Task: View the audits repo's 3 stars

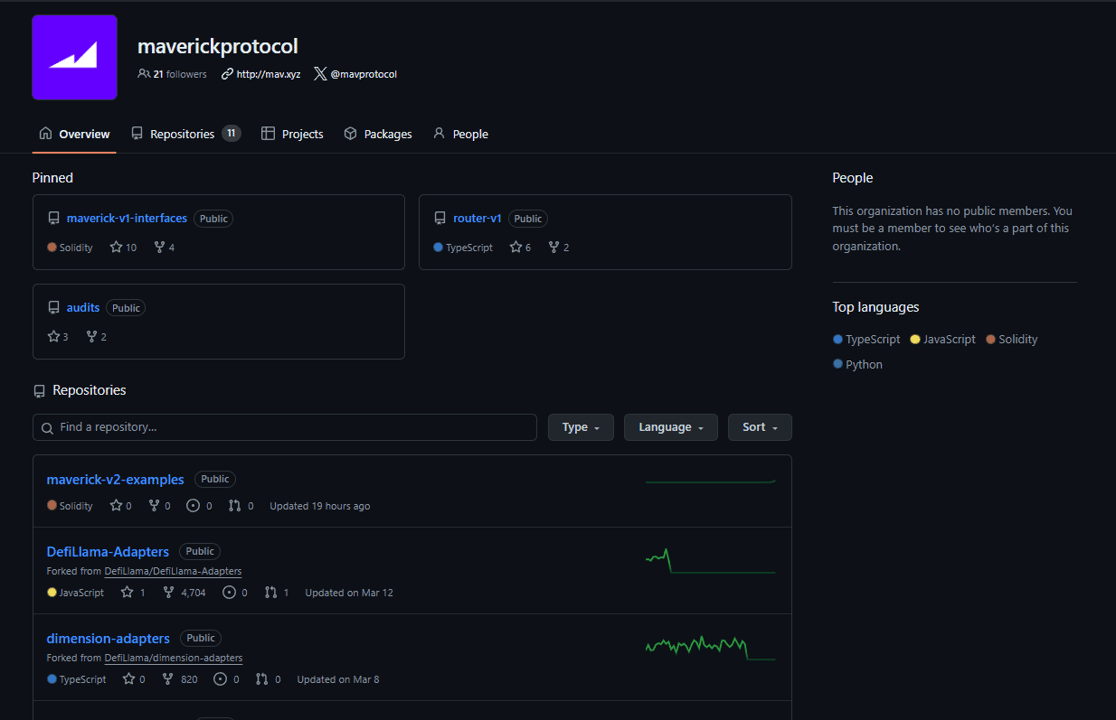Action: pyautogui.click(x=58, y=337)
